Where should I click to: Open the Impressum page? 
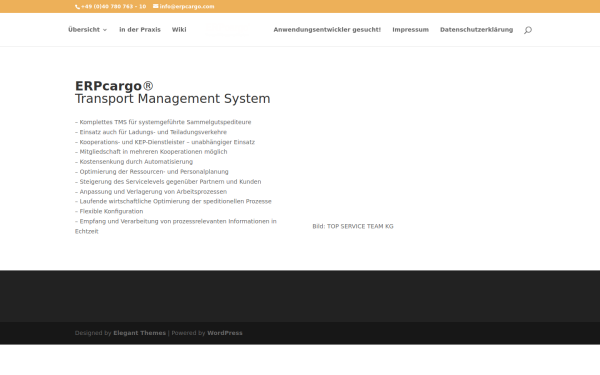click(x=410, y=29)
